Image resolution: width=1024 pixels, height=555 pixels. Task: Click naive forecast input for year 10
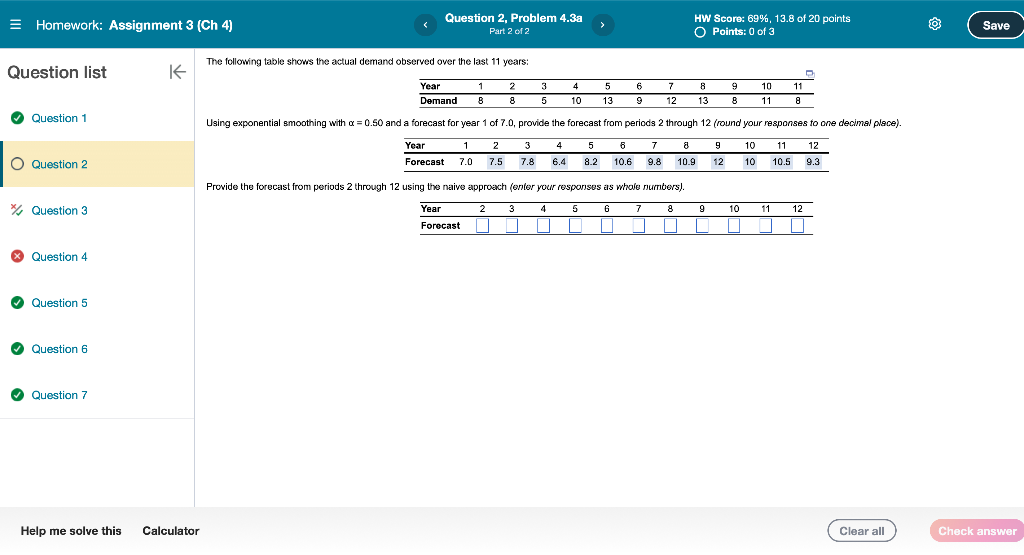[734, 225]
